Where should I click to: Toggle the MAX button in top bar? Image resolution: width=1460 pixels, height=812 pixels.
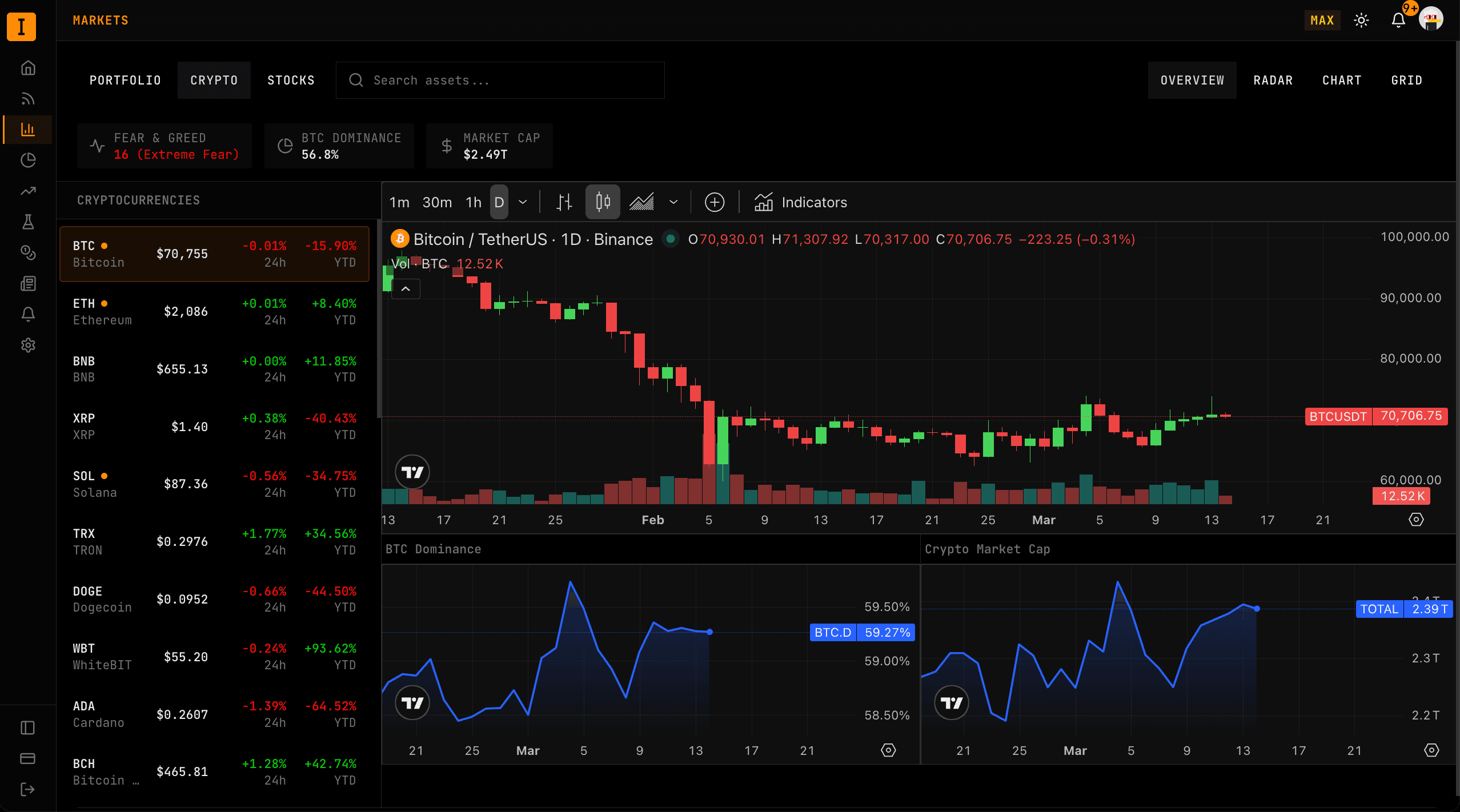[x=1322, y=20]
